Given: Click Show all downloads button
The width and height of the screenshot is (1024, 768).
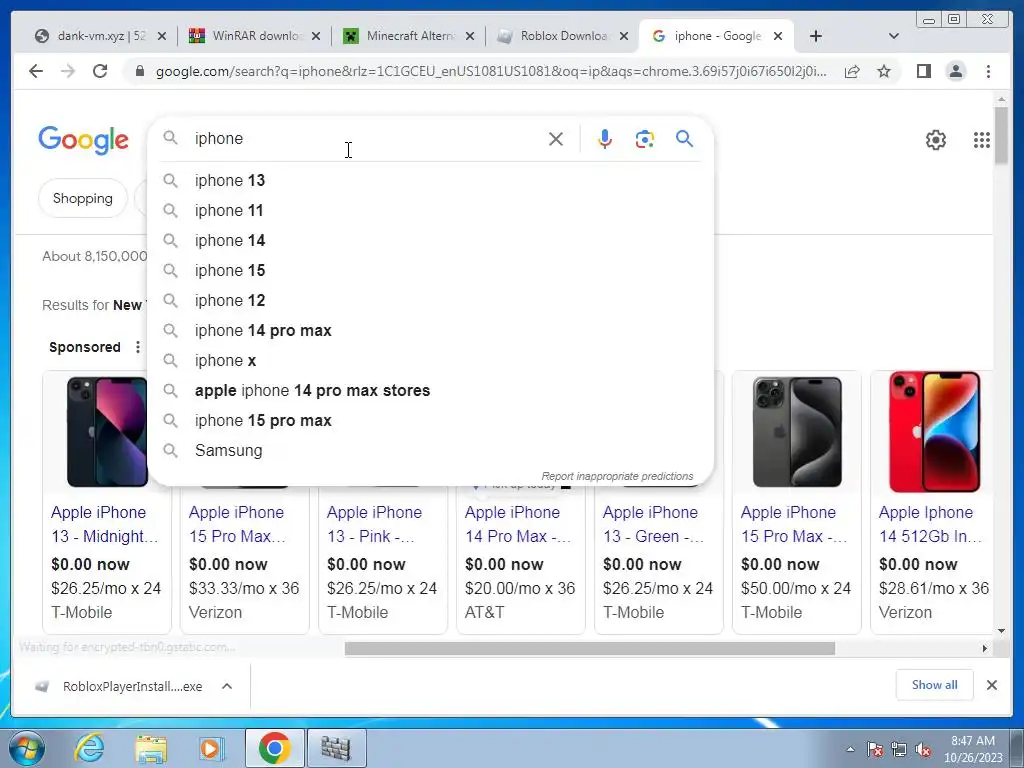Looking at the screenshot, I should tap(935, 684).
